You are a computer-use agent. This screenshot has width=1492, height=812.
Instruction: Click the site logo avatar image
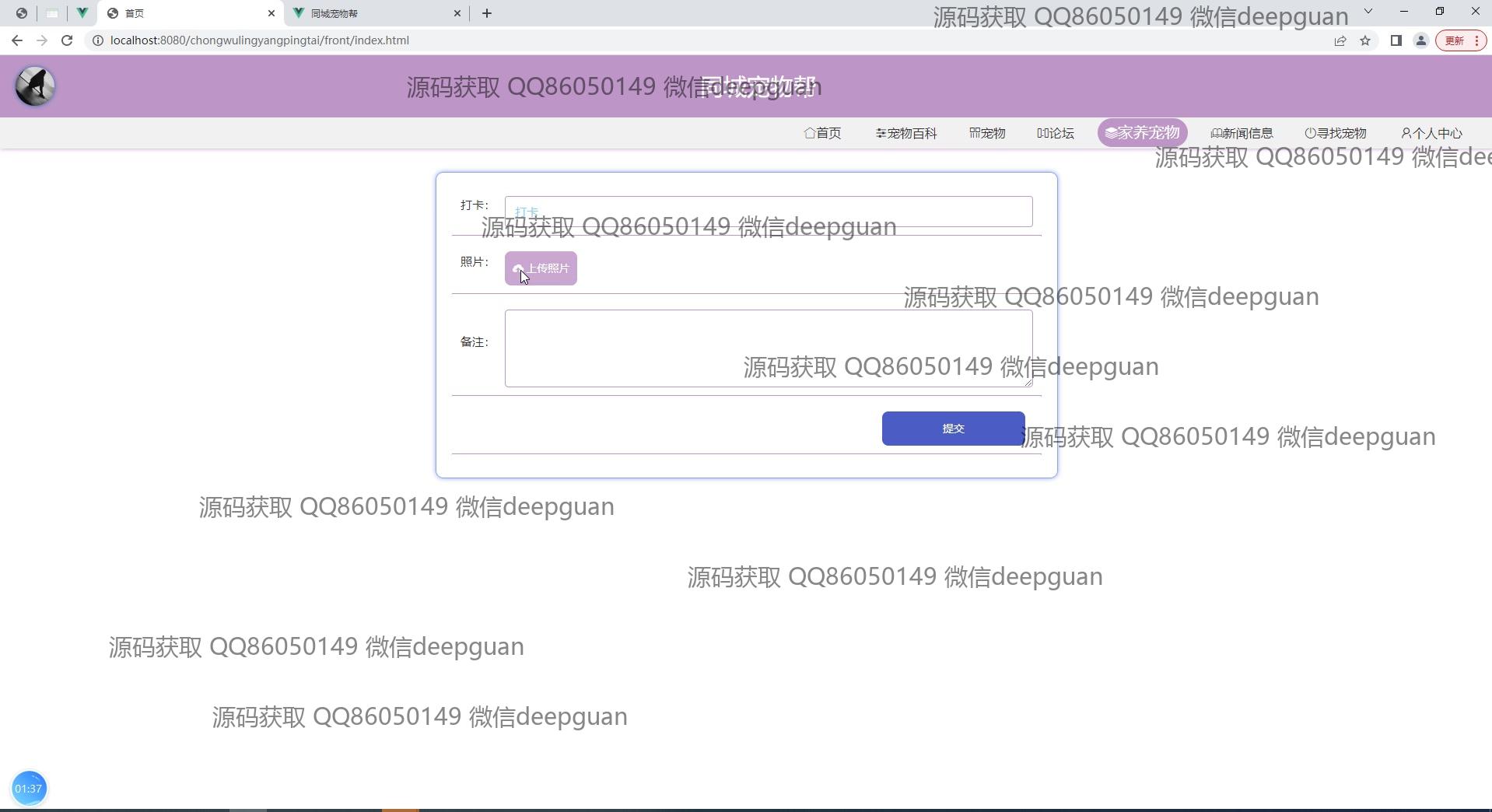[x=35, y=86]
